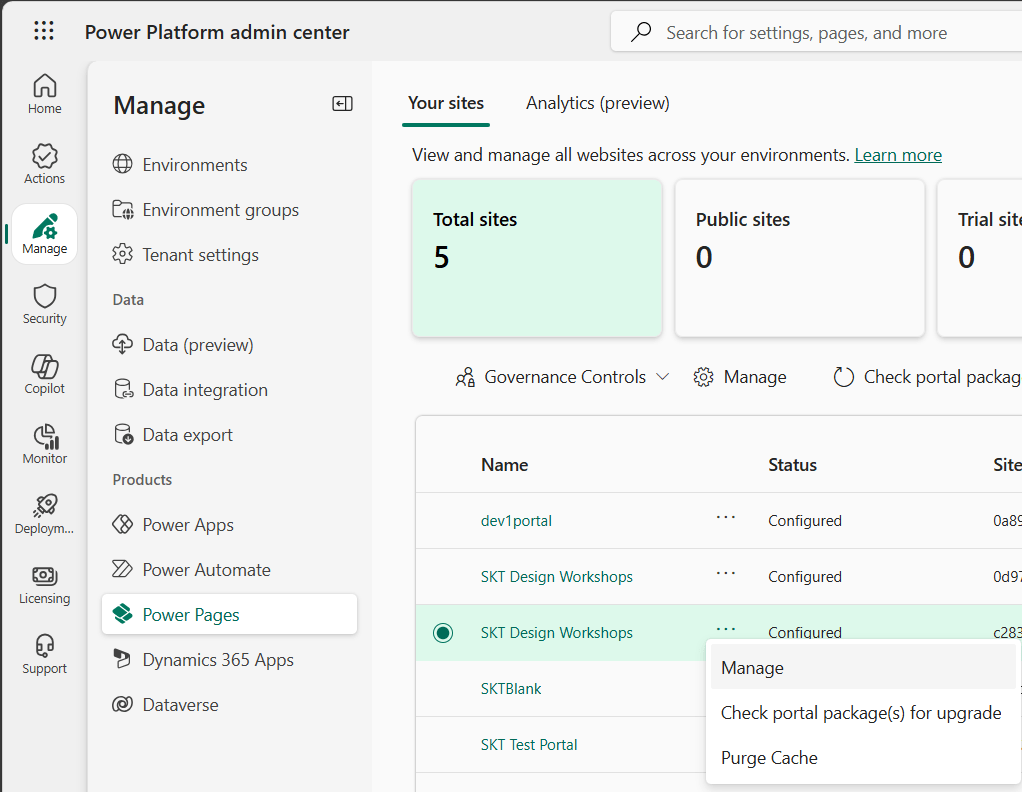Open ellipsis menu for second SKT Design Workshops
Screen dimensions: 1022x792
click(x=726, y=629)
